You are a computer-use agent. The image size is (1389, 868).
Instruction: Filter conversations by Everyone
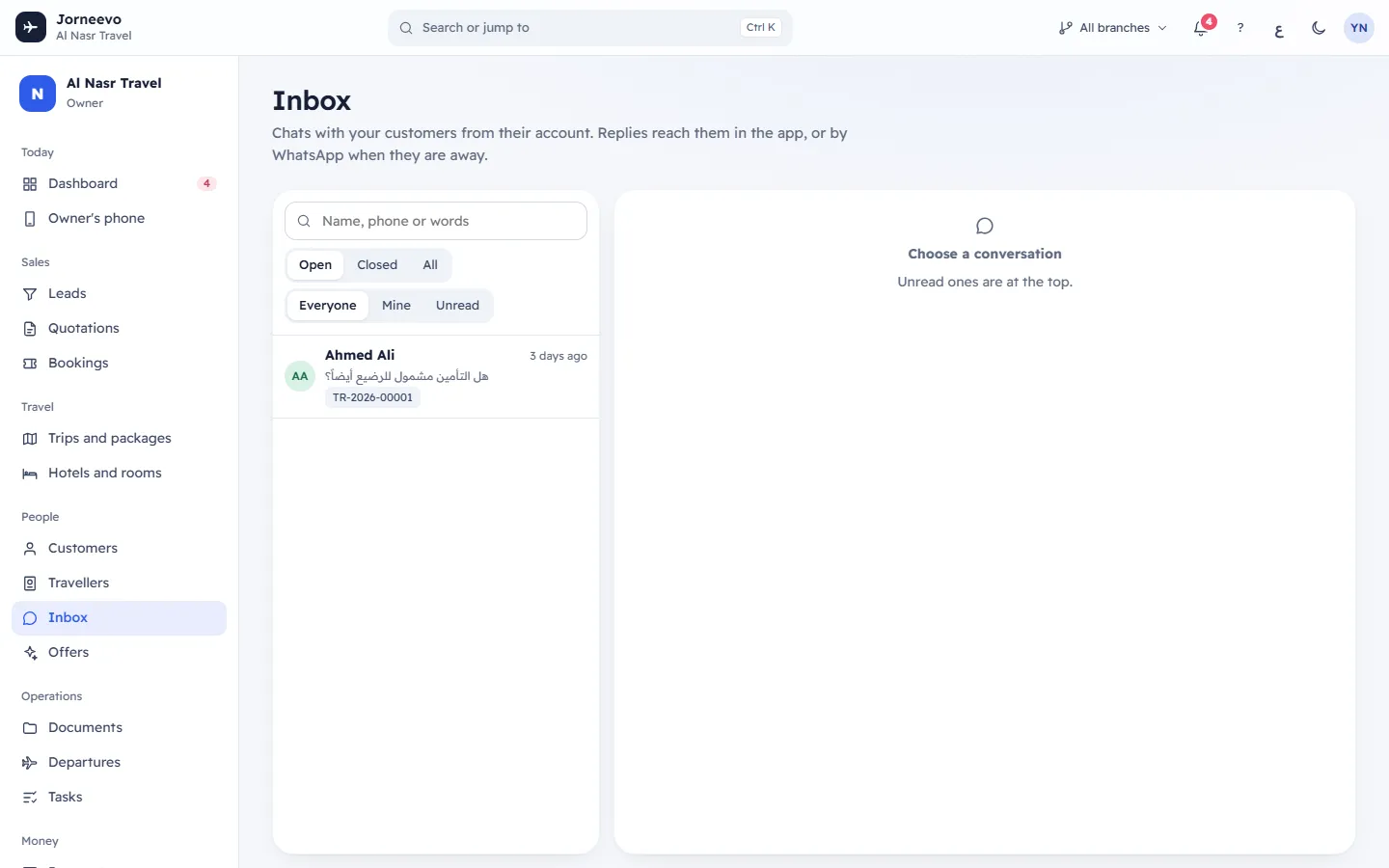click(x=328, y=306)
